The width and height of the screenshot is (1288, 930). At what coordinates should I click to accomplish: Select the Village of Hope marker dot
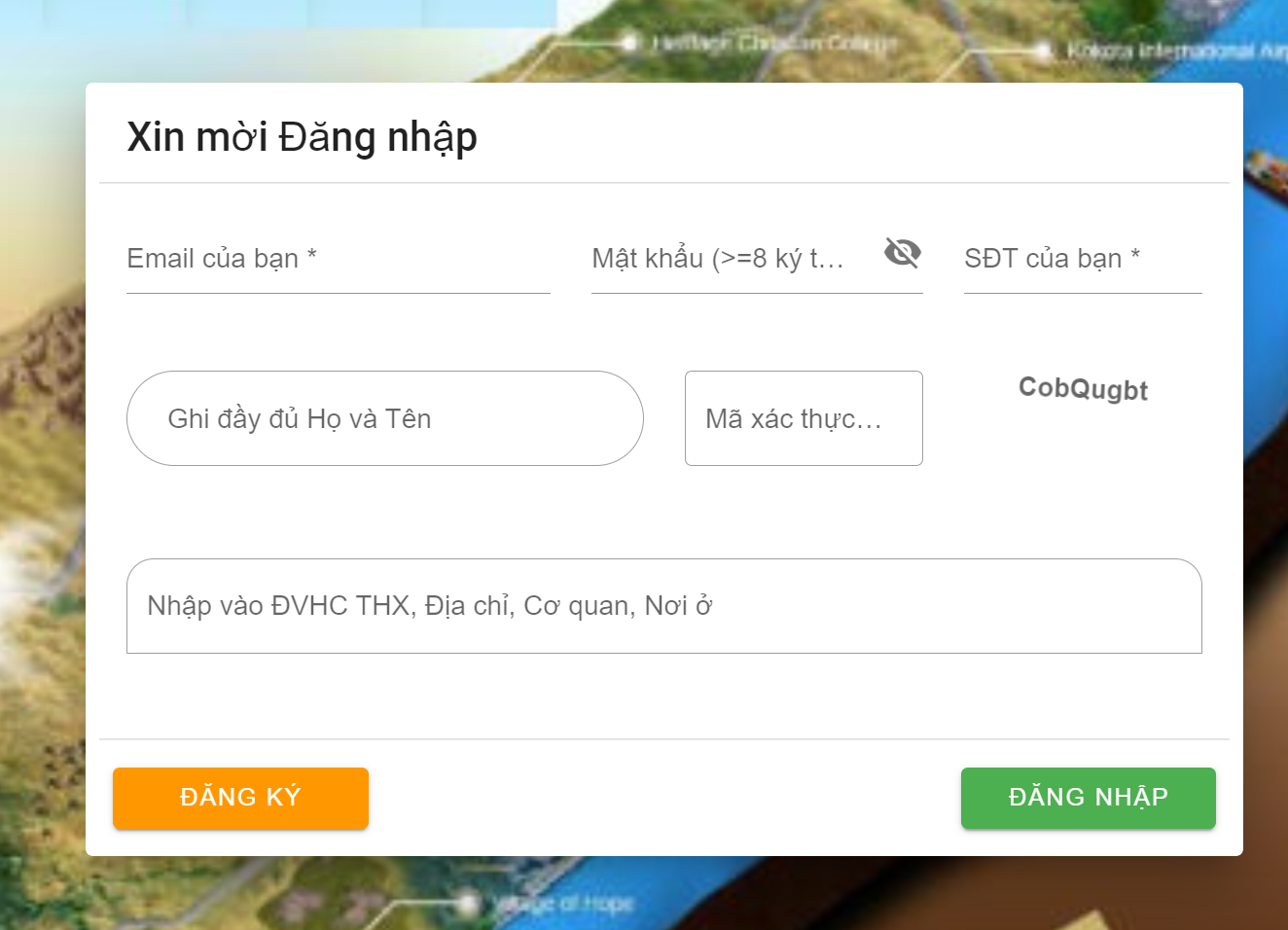tap(469, 904)
